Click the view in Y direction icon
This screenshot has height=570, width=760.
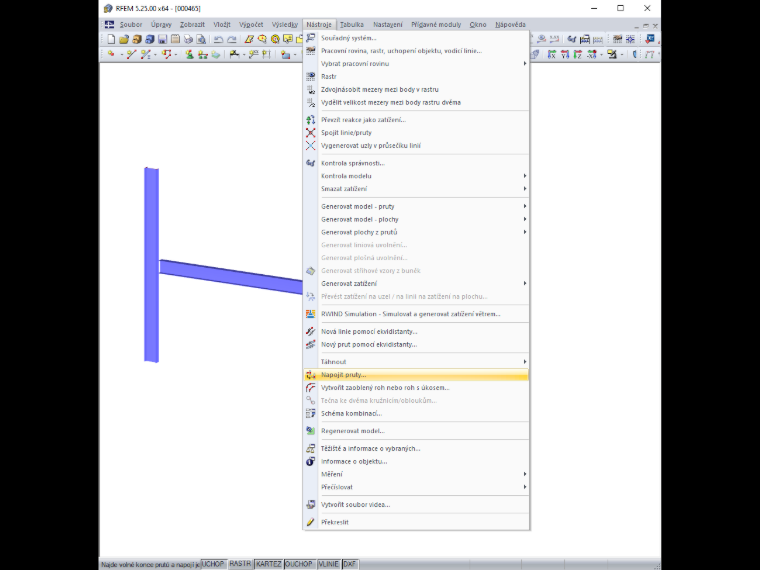click(565, 54)
